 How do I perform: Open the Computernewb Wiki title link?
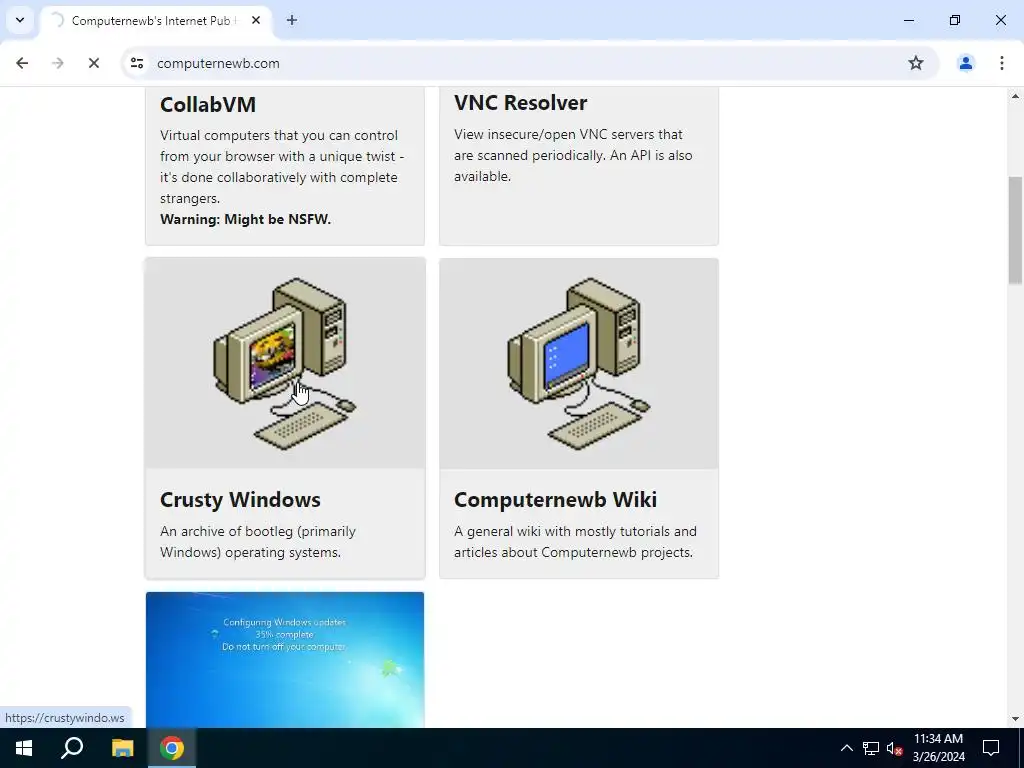click(x=556, y=500)
